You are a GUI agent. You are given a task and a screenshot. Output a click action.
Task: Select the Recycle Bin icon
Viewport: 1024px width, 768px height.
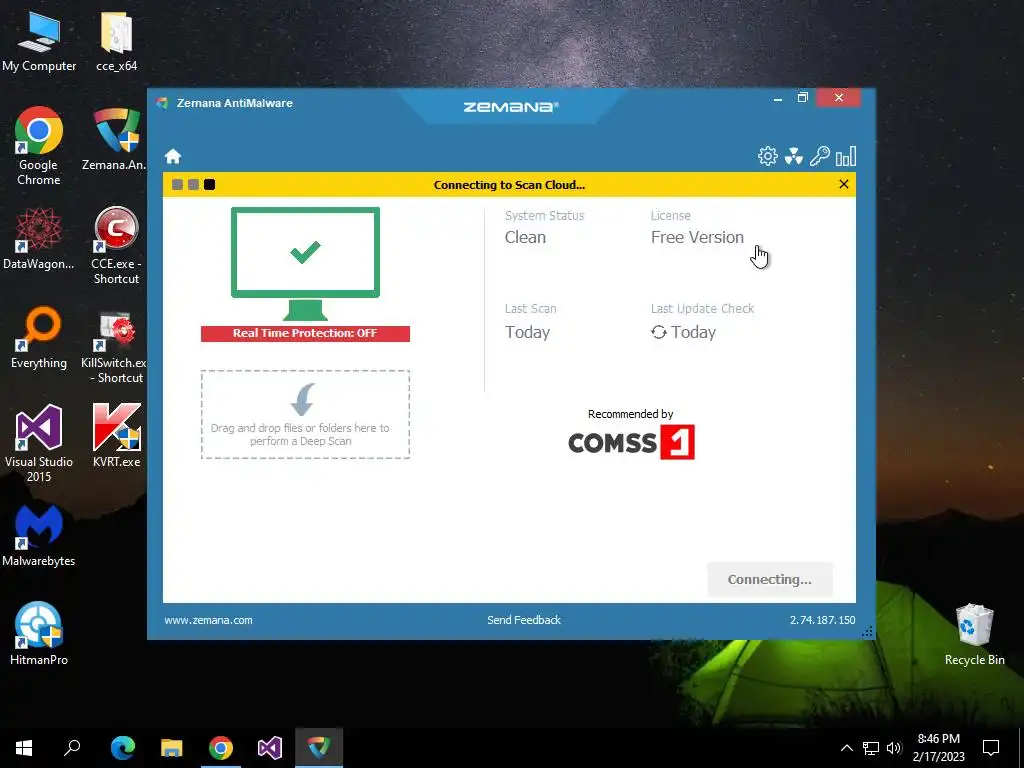(974, 634)
